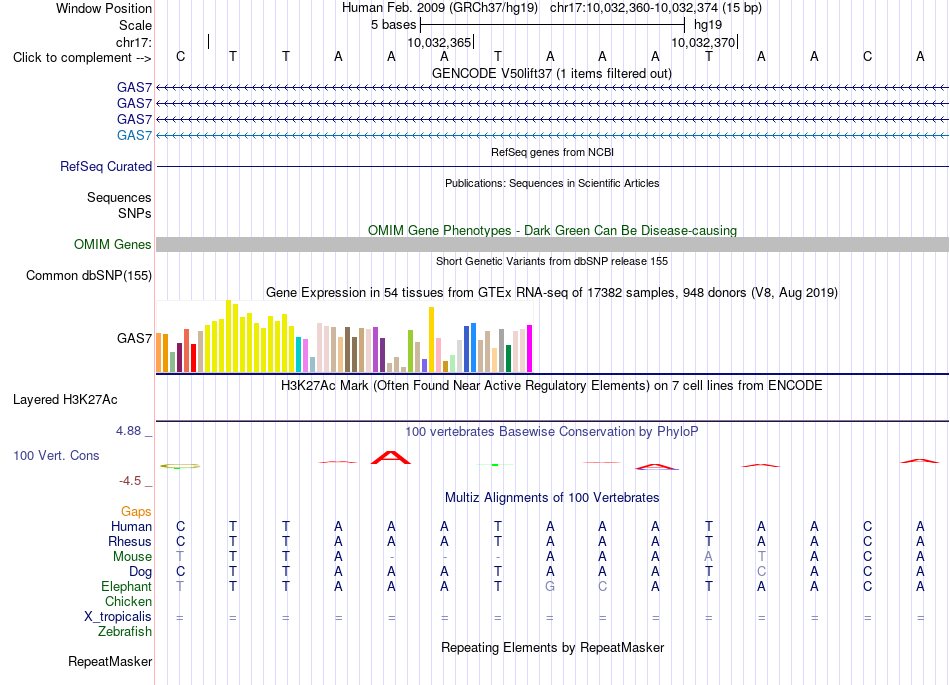Click the '5 bases' scale text

(393, 25)
